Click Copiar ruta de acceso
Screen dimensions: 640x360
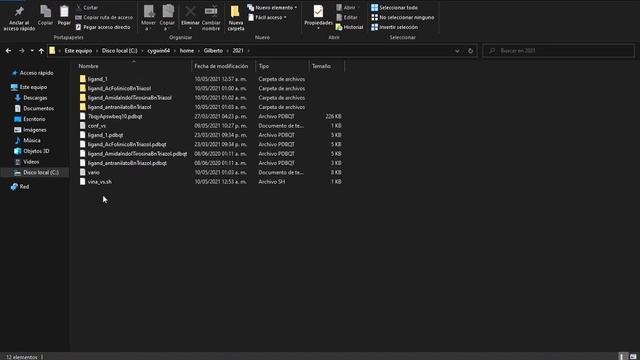click(x=104, y=18)
